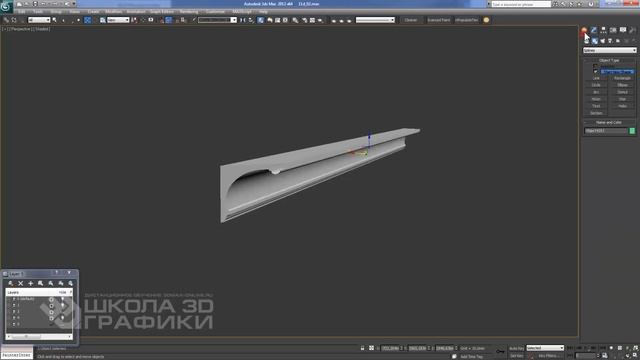Screen dimensions: 640x360
Task: Open the Splines subcategory dropdown
Action: point(609,50)
